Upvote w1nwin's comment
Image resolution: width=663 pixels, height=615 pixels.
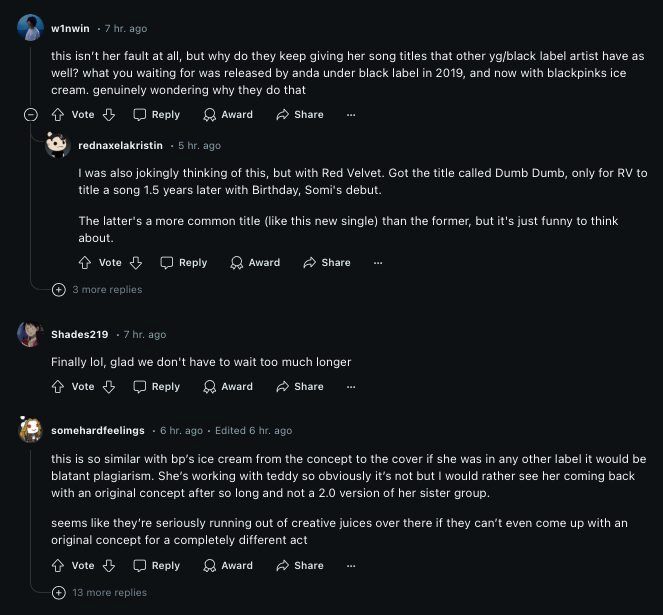58,115
